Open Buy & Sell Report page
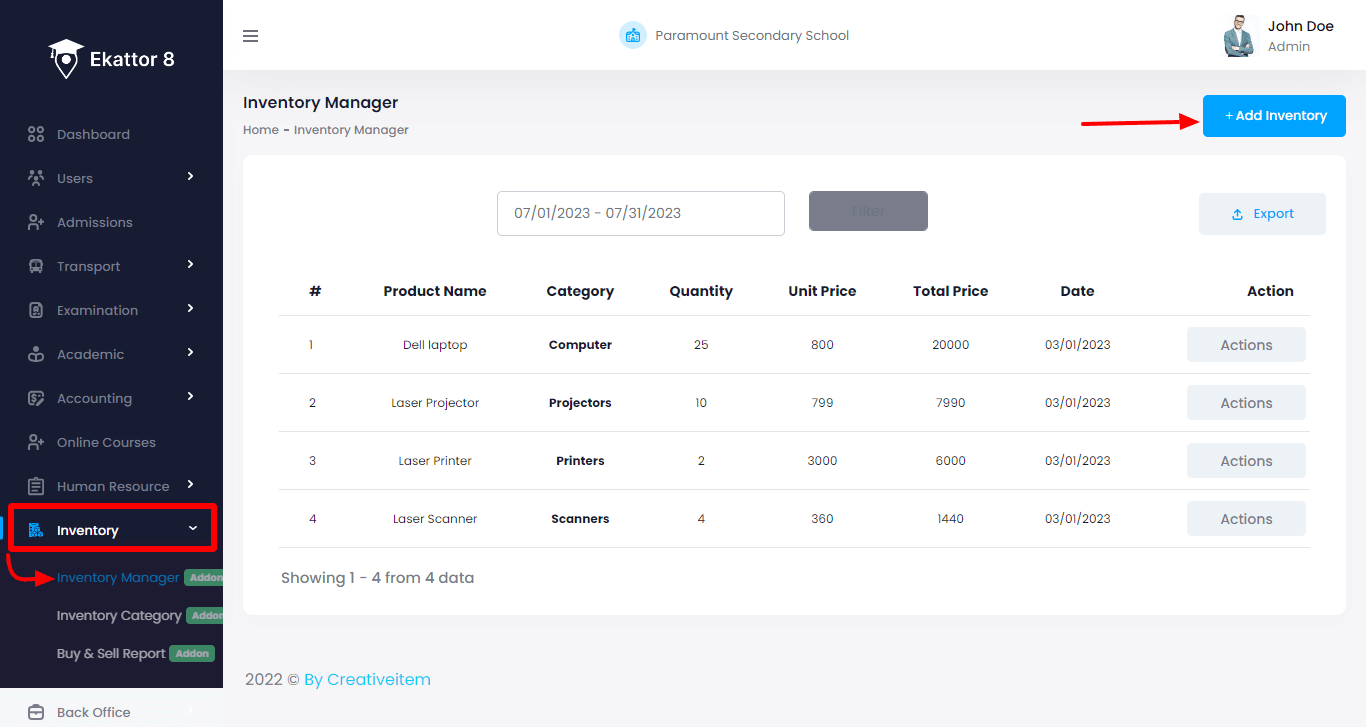 pos(111,653)
